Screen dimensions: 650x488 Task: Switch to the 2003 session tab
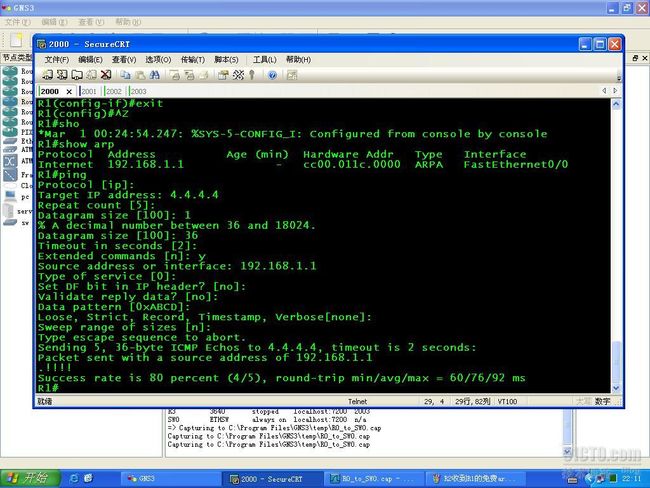point(138,91)
